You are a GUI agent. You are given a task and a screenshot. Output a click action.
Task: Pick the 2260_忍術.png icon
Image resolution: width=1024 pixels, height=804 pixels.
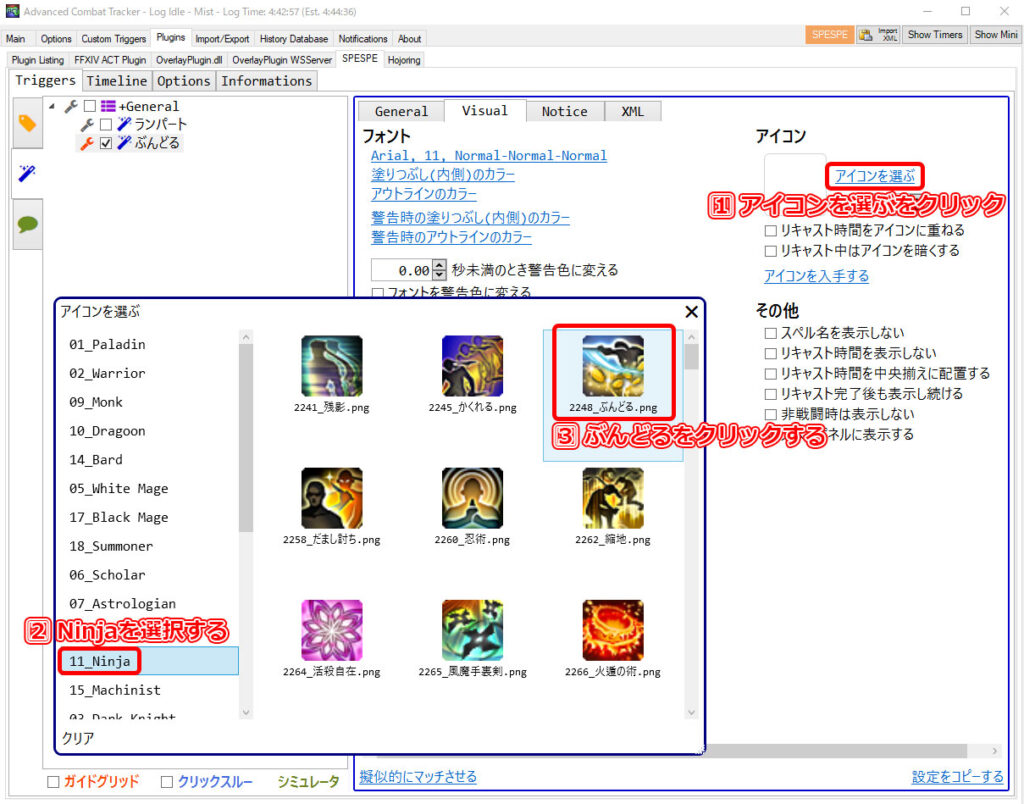pos(472,498)
